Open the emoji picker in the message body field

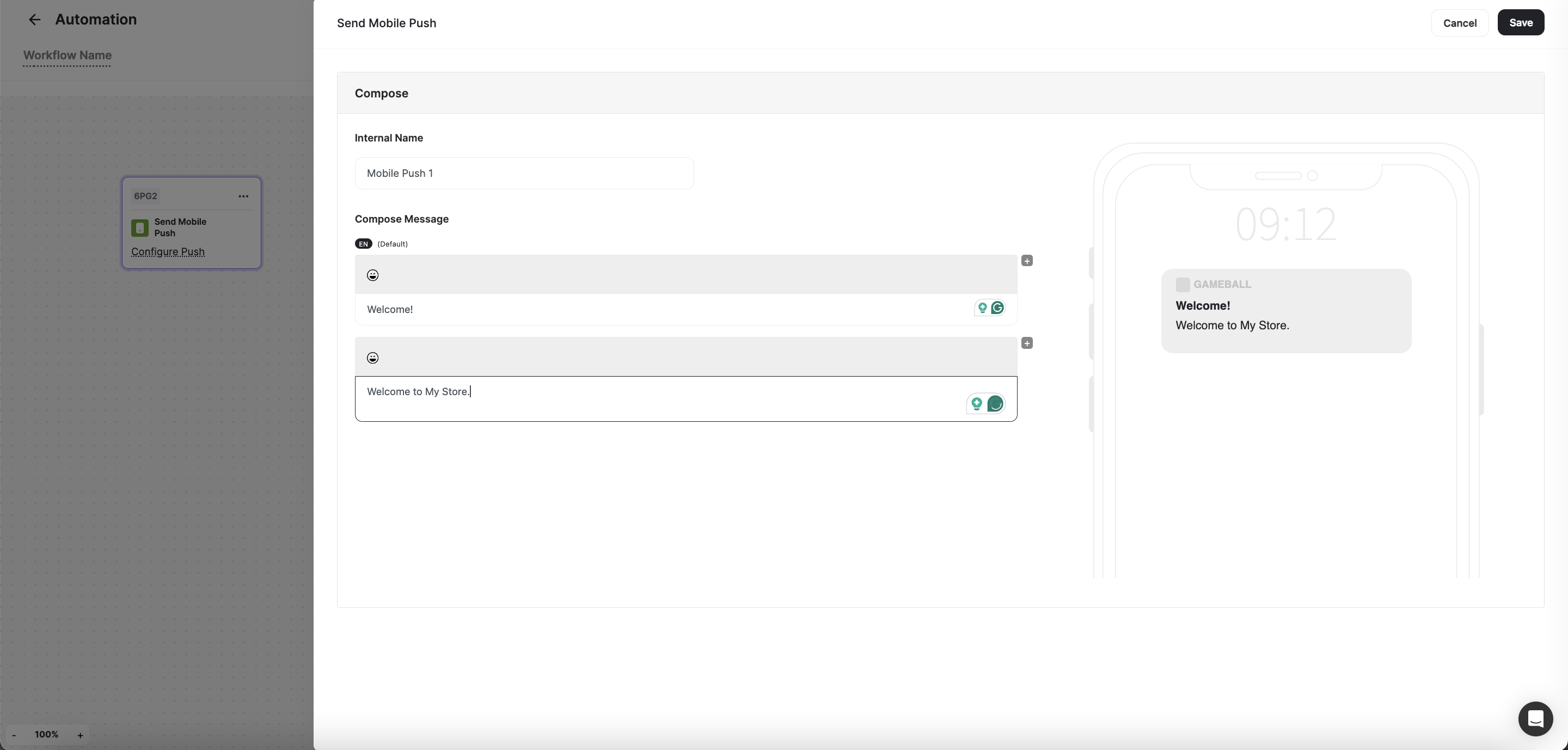click(x=372, y=358)
